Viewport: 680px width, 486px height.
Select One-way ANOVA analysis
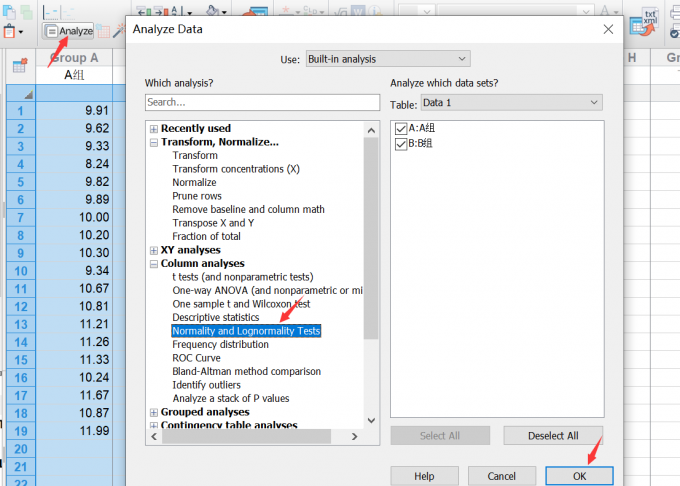click(267, 290)
